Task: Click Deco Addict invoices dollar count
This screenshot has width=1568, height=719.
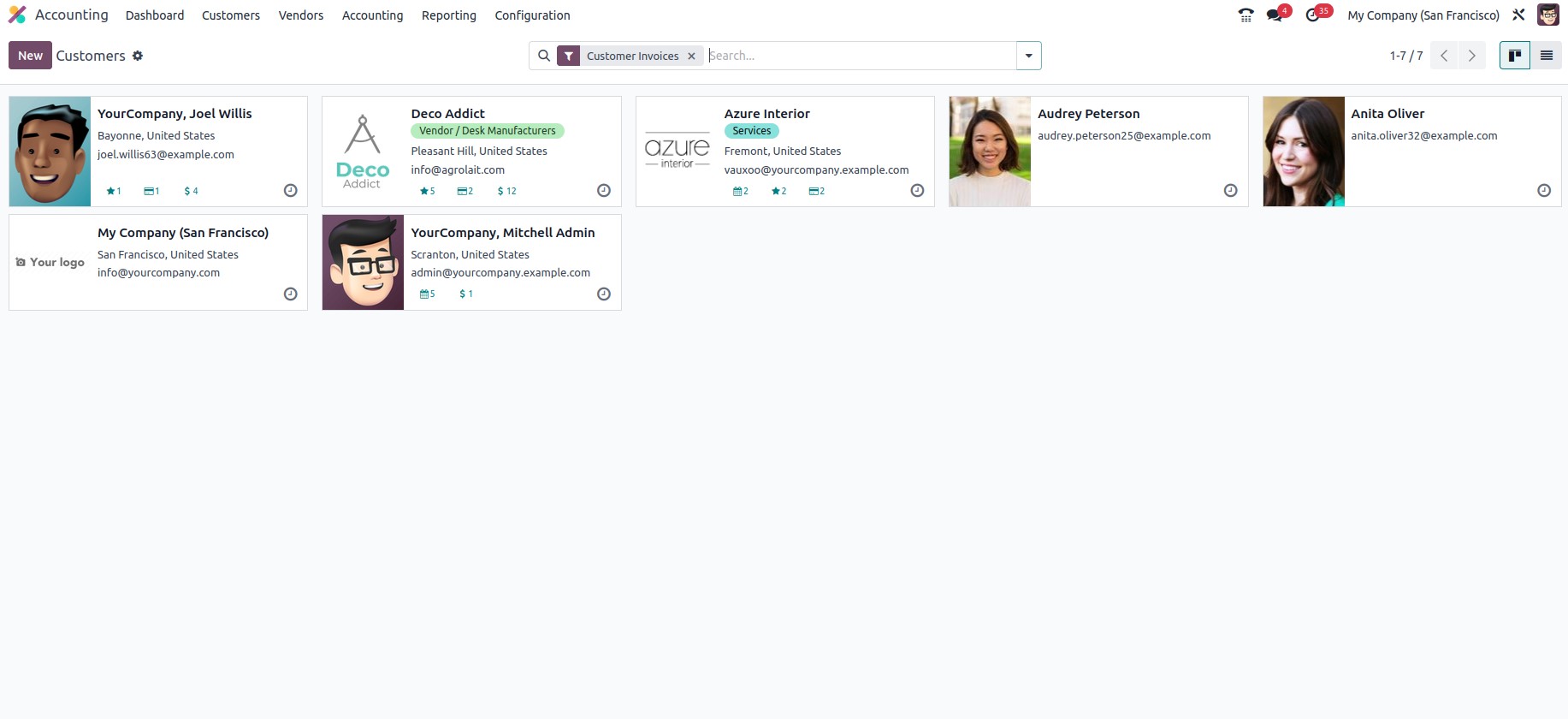Action: 506,191
